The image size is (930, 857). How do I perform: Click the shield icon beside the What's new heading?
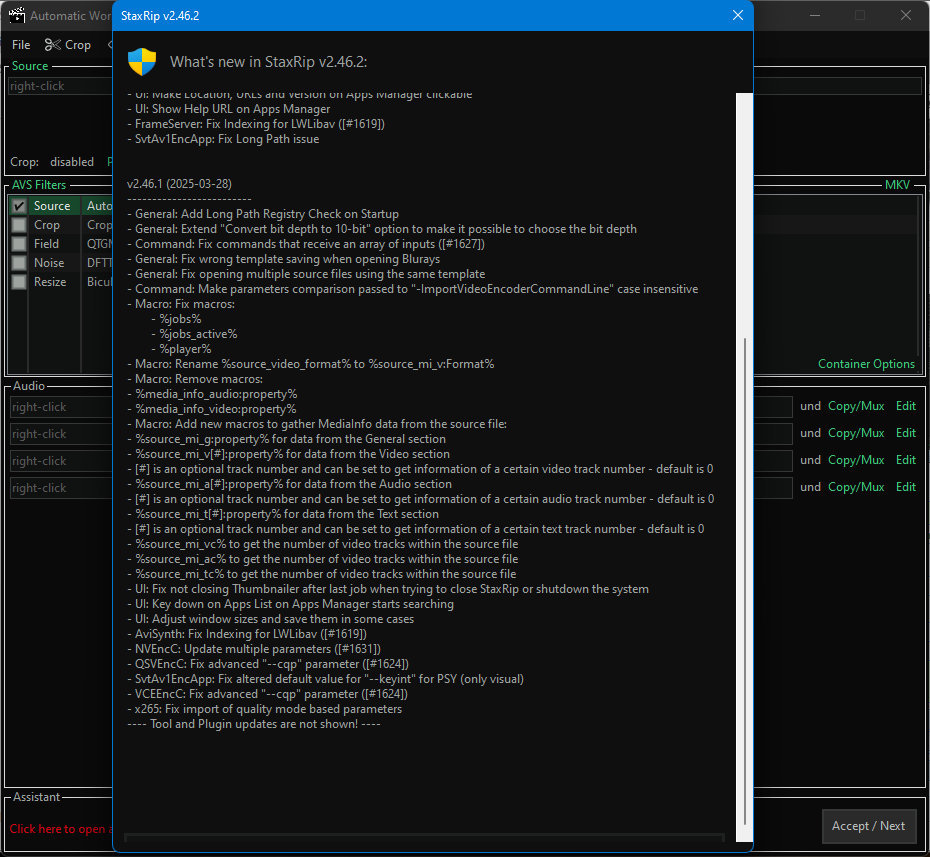click(x=142, y=62)
